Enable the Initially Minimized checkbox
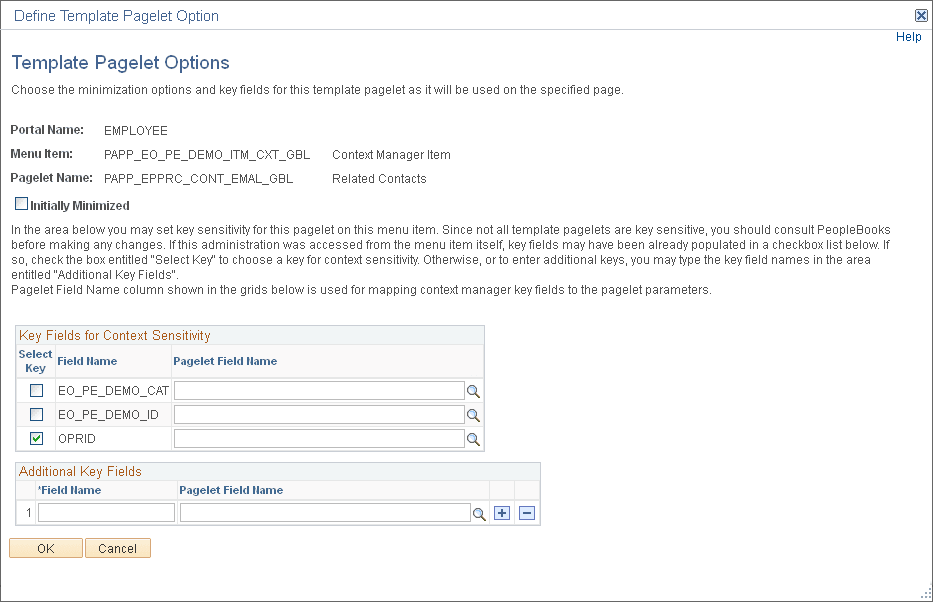933x602 pixels. click(x=20, y=204)
